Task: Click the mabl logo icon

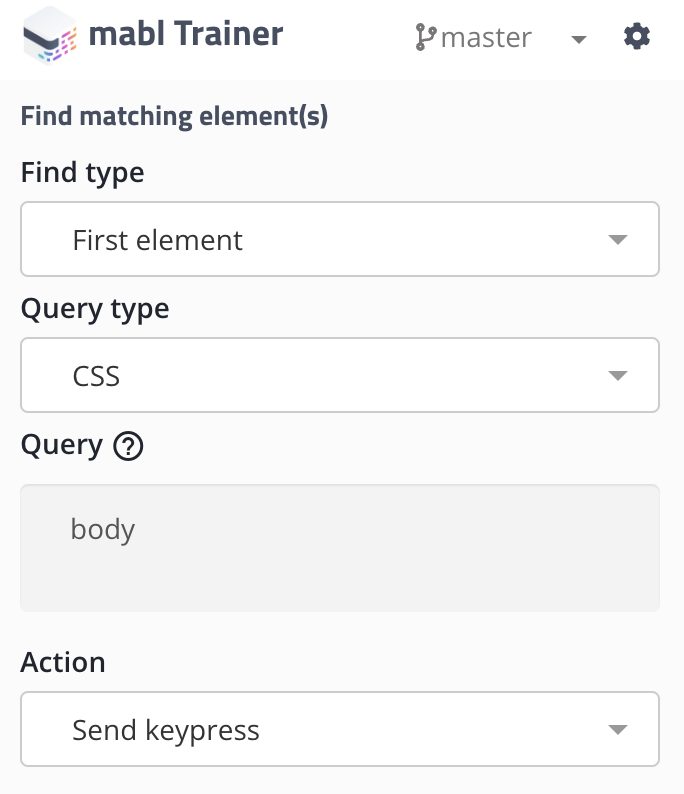Action: coord(49,37)
